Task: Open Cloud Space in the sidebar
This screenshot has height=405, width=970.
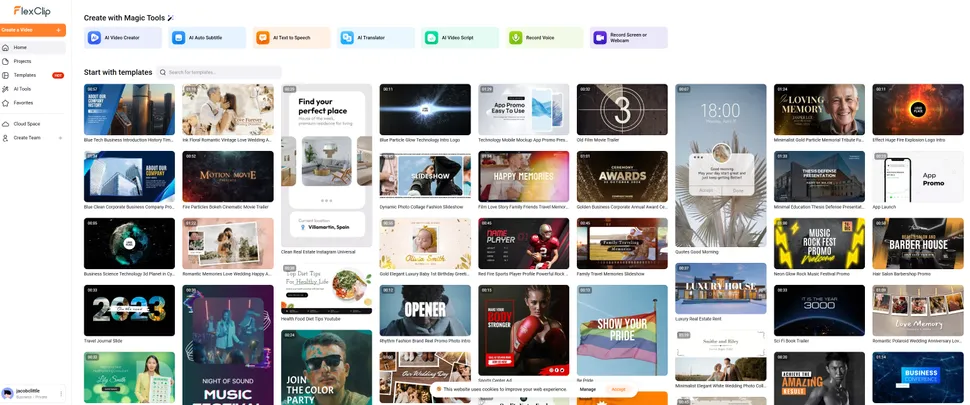Action: click(x=26, y=124)
